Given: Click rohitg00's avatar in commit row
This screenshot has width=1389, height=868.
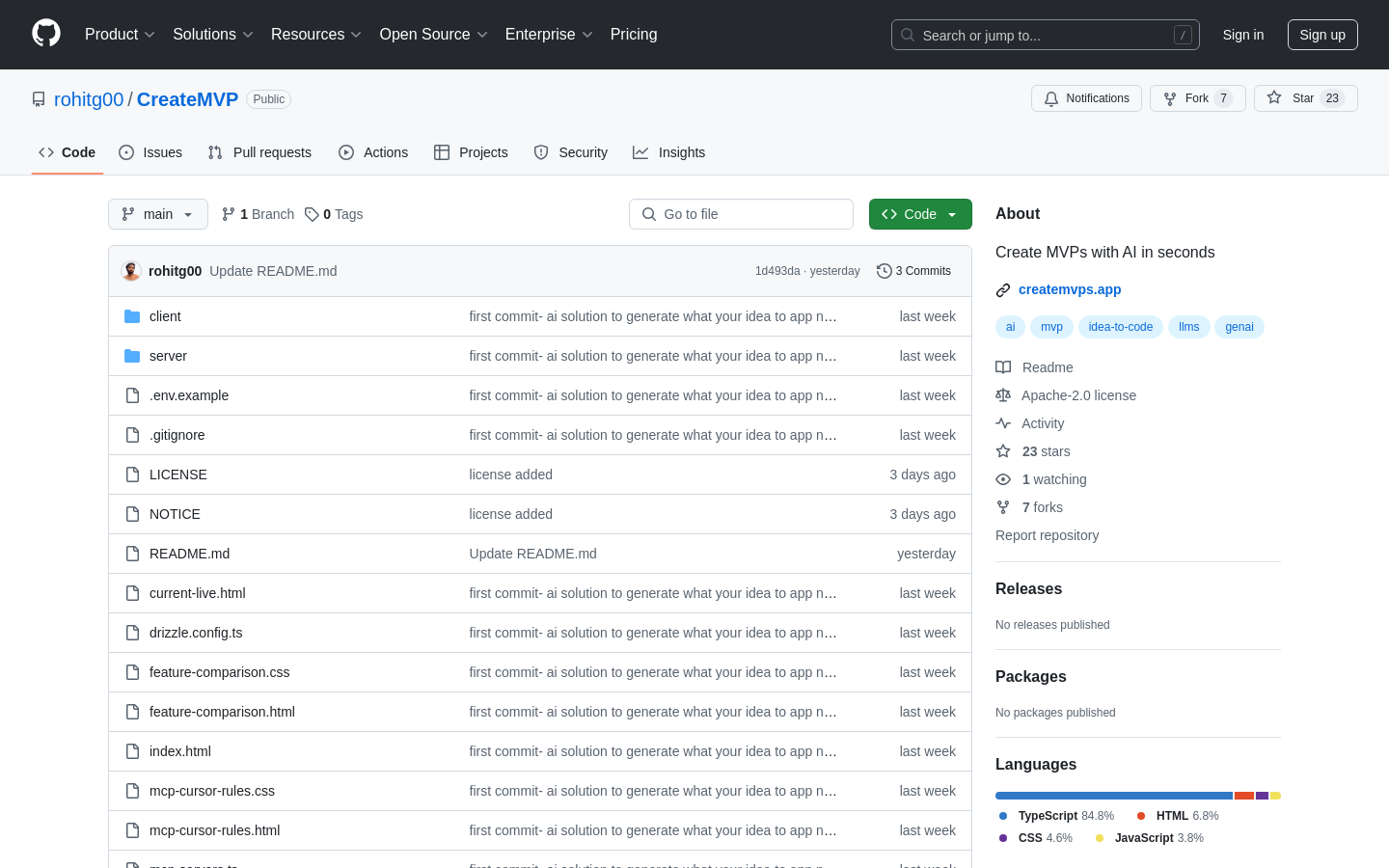Looking at the screenshot, I should (131, 271).
